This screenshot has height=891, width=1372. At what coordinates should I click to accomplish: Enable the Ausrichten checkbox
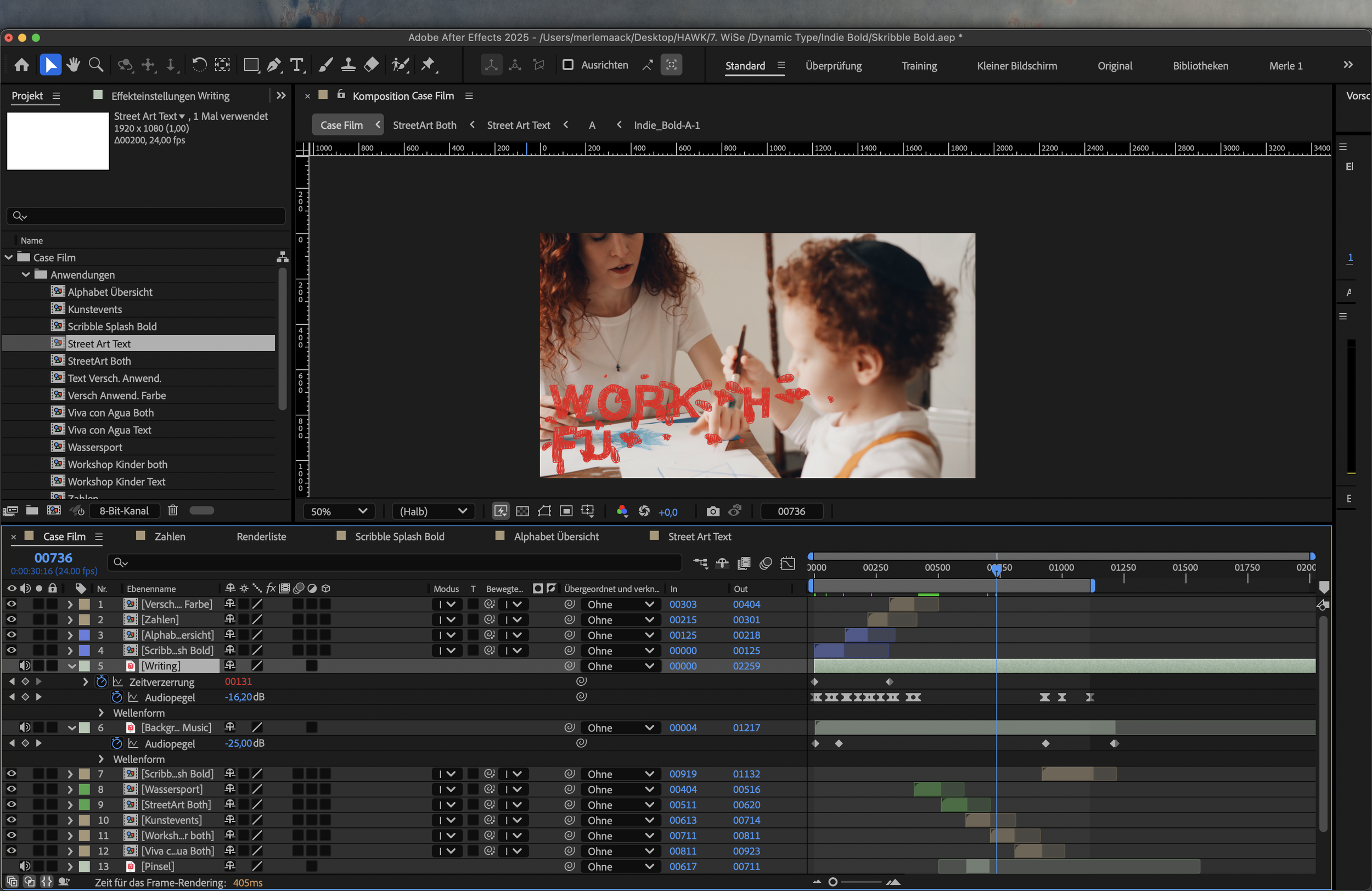[568, 65]
